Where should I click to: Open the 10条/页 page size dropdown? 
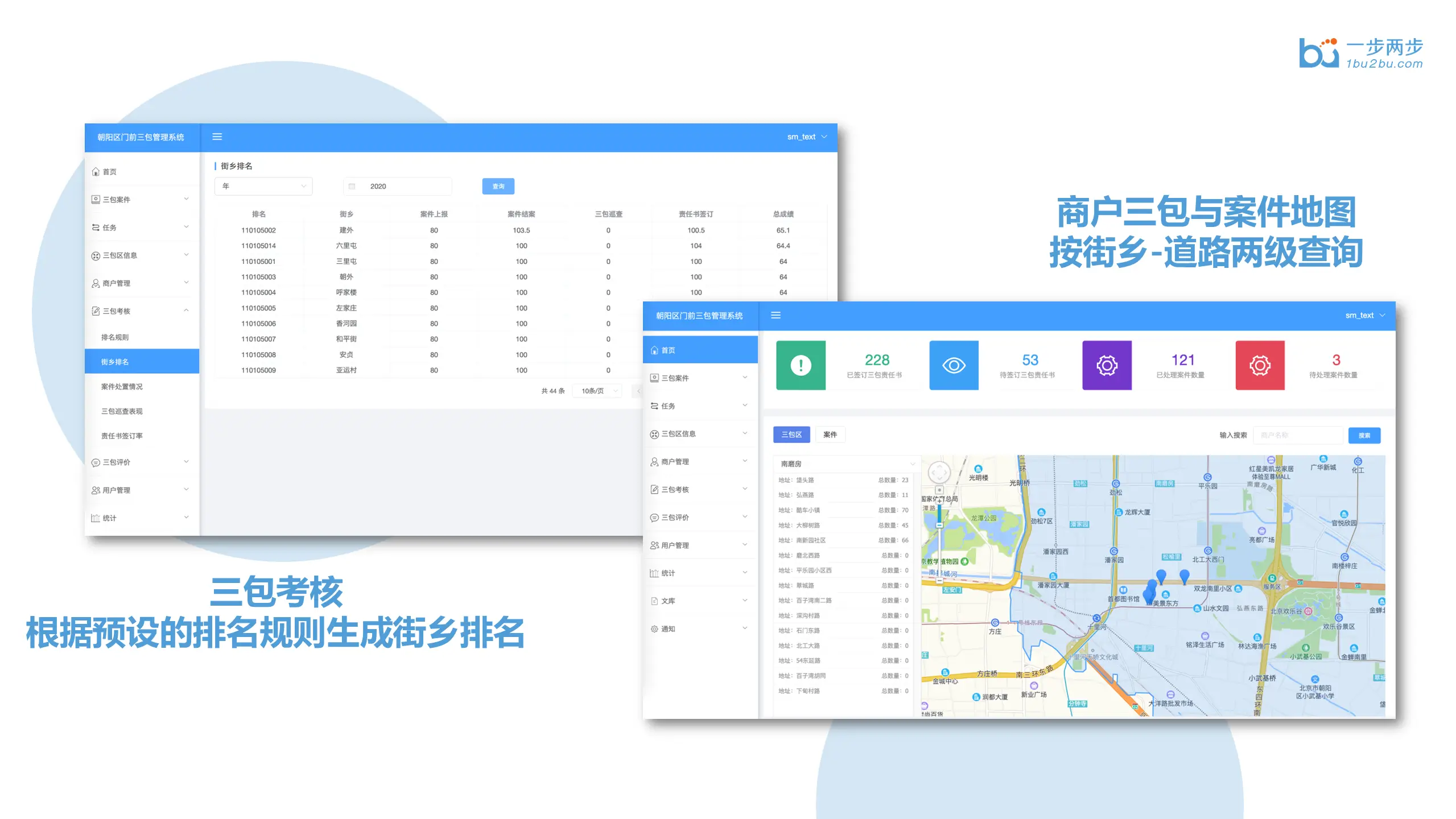click(599, 391)
